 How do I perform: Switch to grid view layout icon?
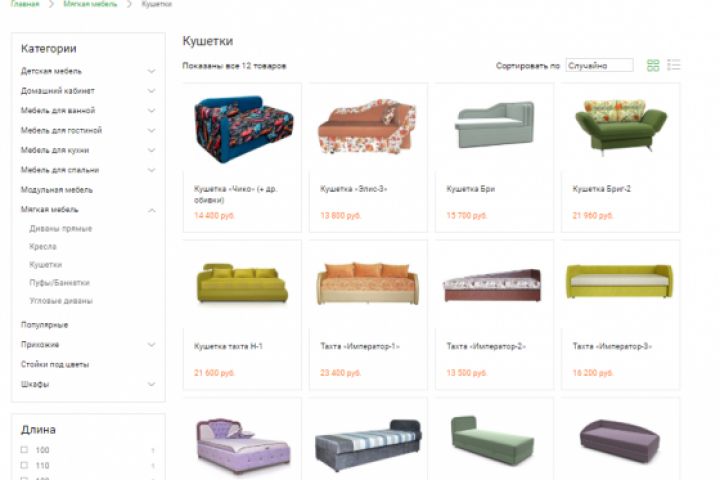click(652, 65)
